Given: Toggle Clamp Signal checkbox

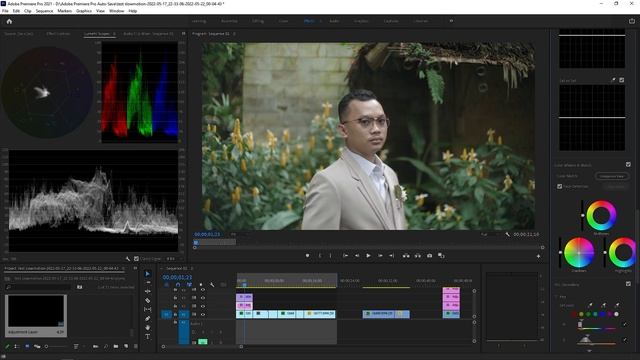Looking at the screenshot, I should coord(136,259).
